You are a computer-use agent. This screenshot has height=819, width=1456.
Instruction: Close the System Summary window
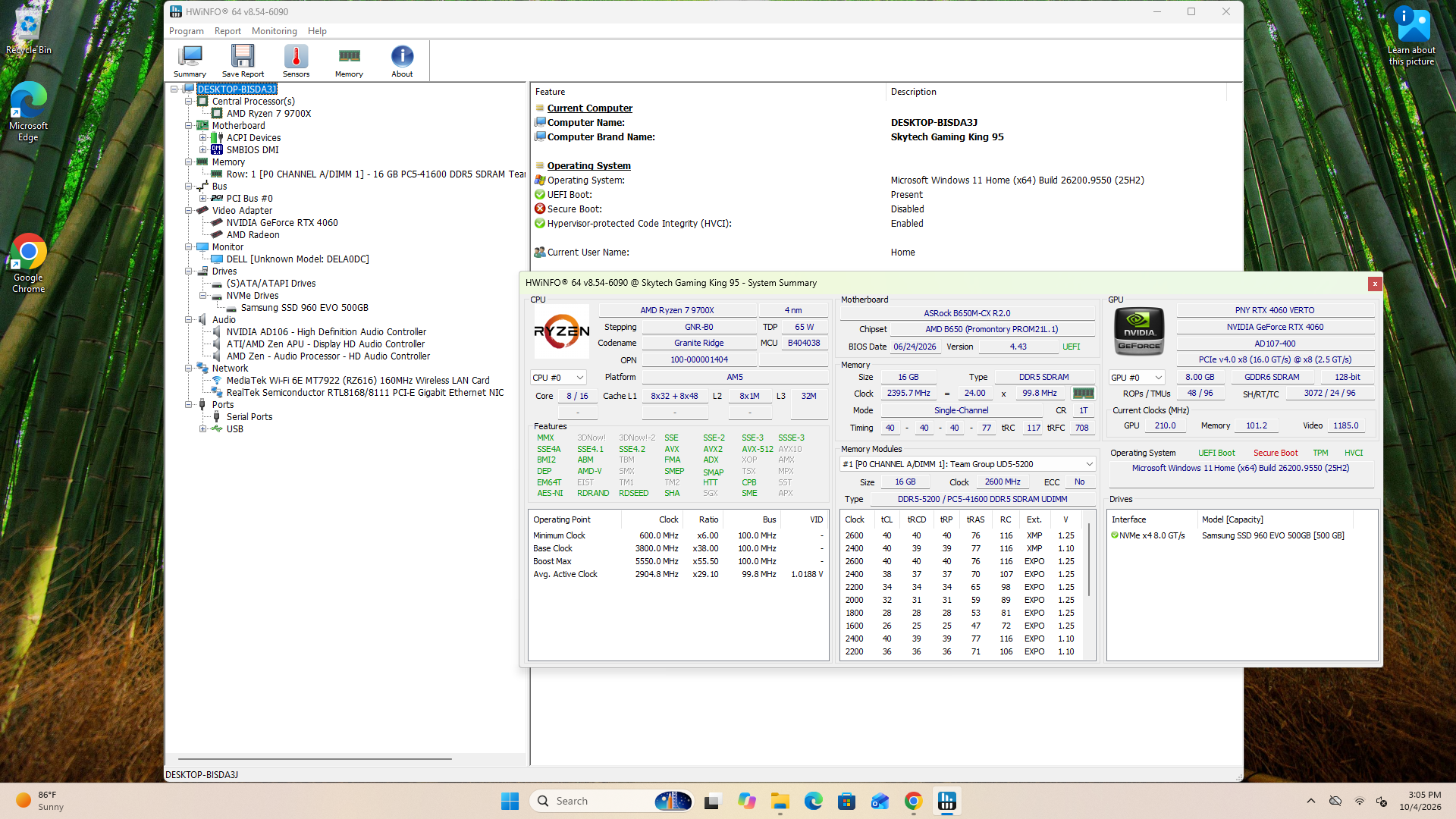coord(1375,284)
